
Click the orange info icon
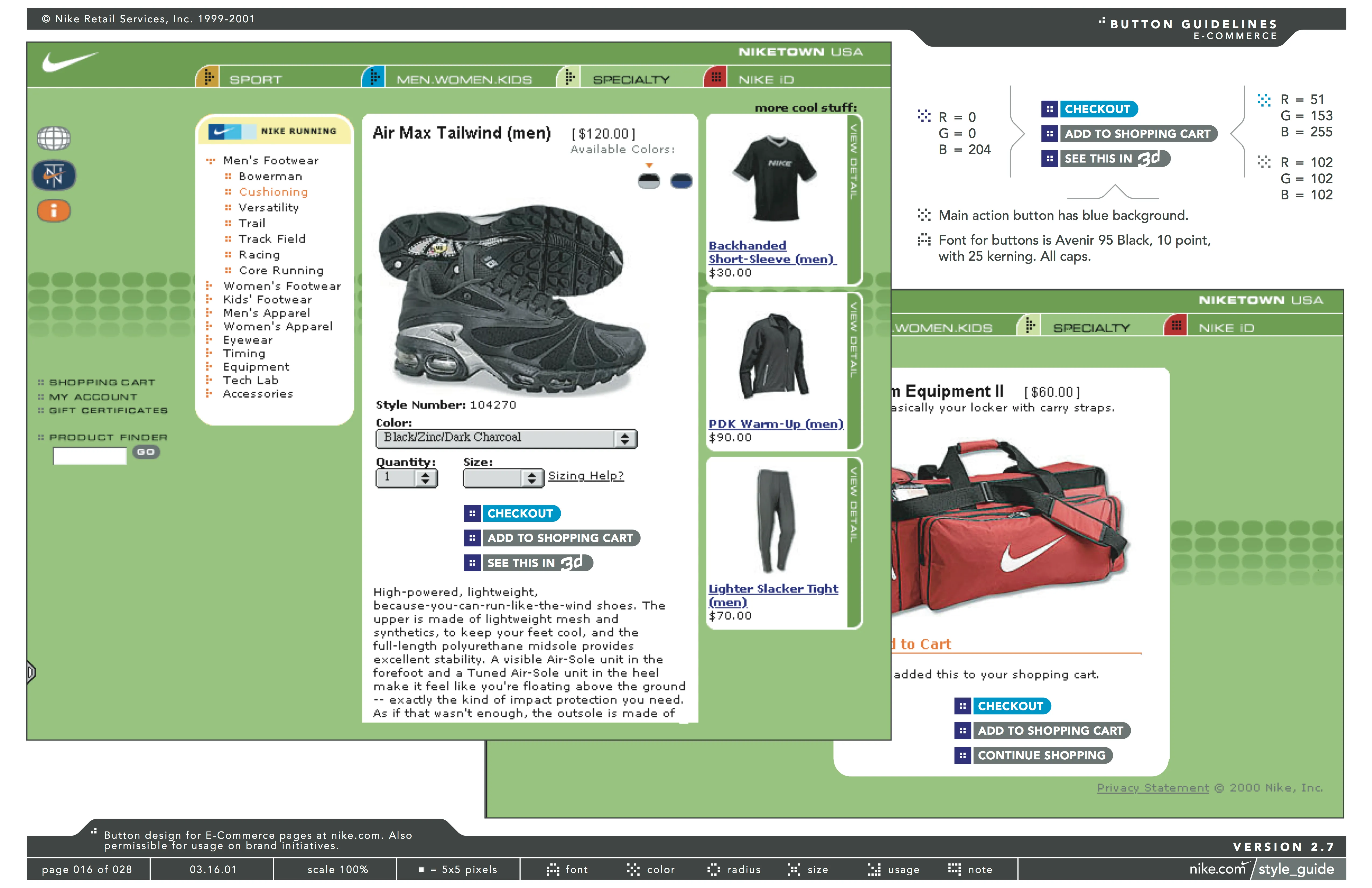click(x=54, y=211)
